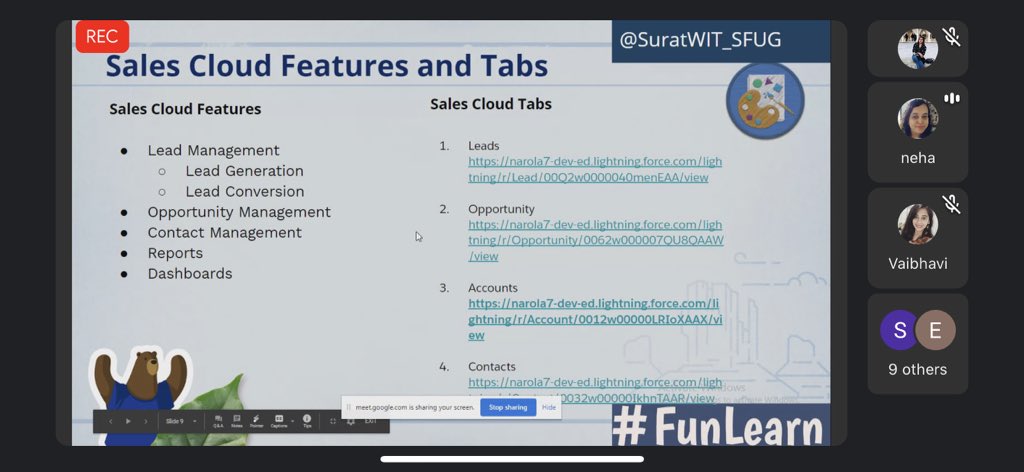1024x472 pixels.
Task: Click the @SuratWIT_SFUG handle
Action: tap(699, 40)
